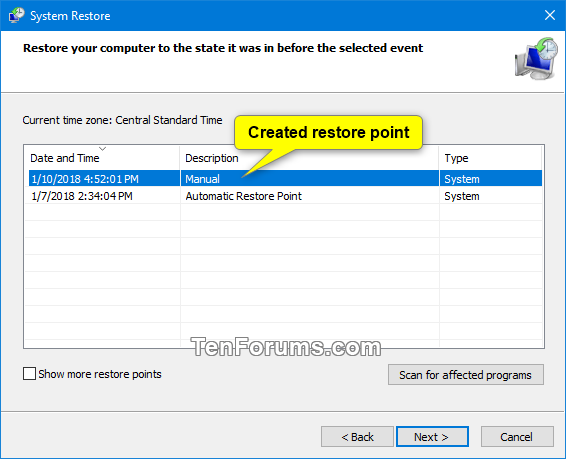Sort by Description column header
This screenshot has width=566, height=459.
[x=309, y=158]
